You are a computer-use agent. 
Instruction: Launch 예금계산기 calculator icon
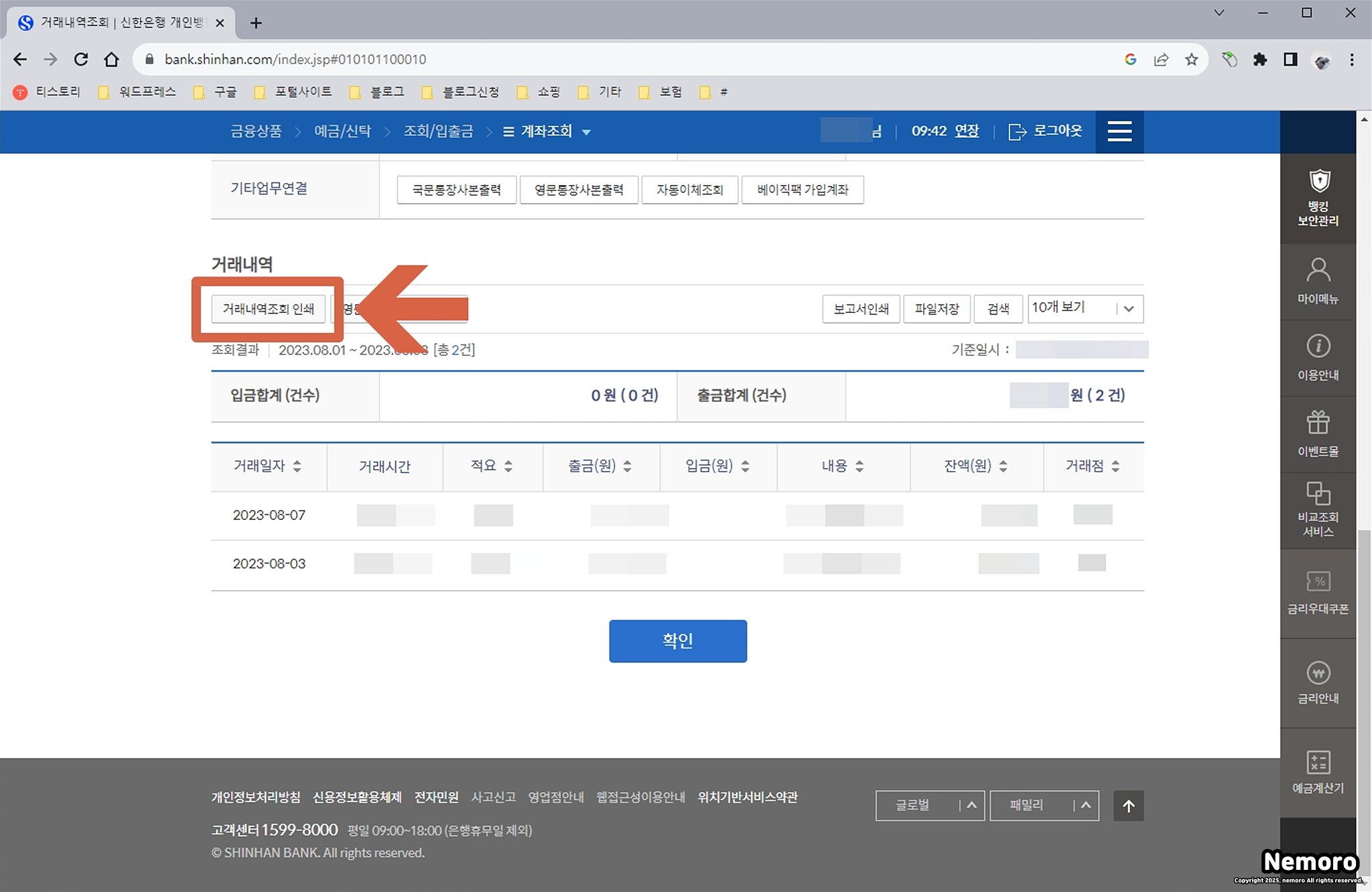point(1318,763)
